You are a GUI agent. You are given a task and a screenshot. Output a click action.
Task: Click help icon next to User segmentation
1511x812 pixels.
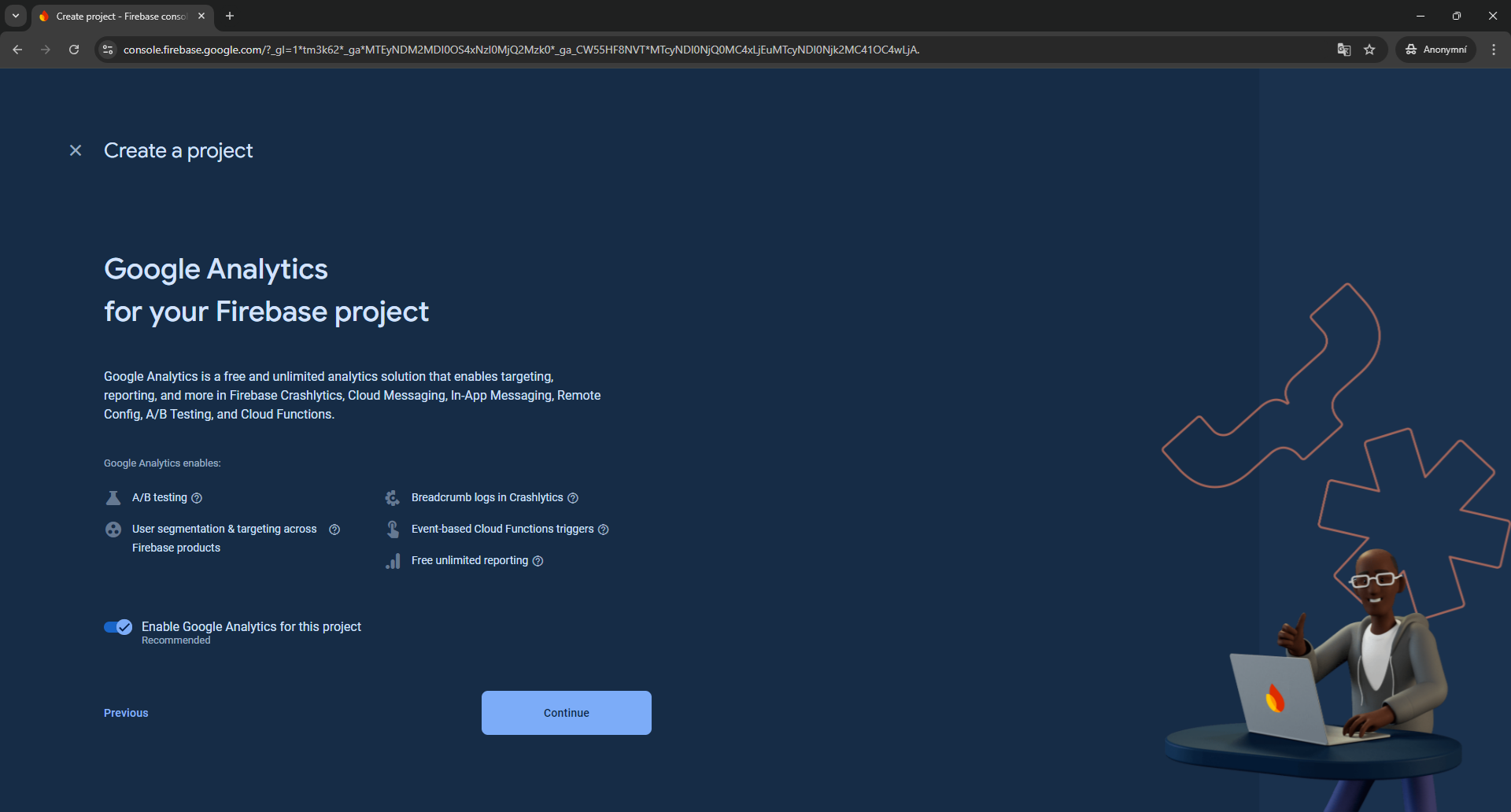[334, 530]
